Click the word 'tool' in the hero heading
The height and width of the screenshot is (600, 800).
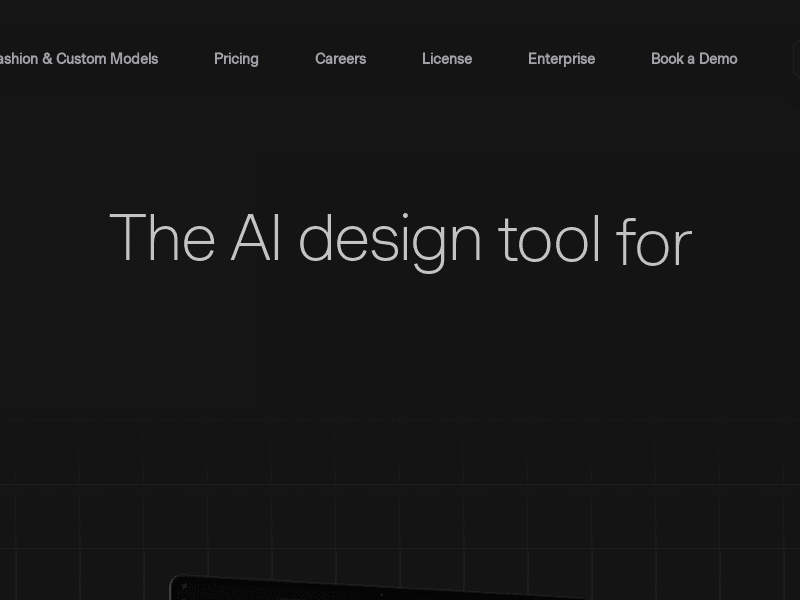[x=549, y=240]
